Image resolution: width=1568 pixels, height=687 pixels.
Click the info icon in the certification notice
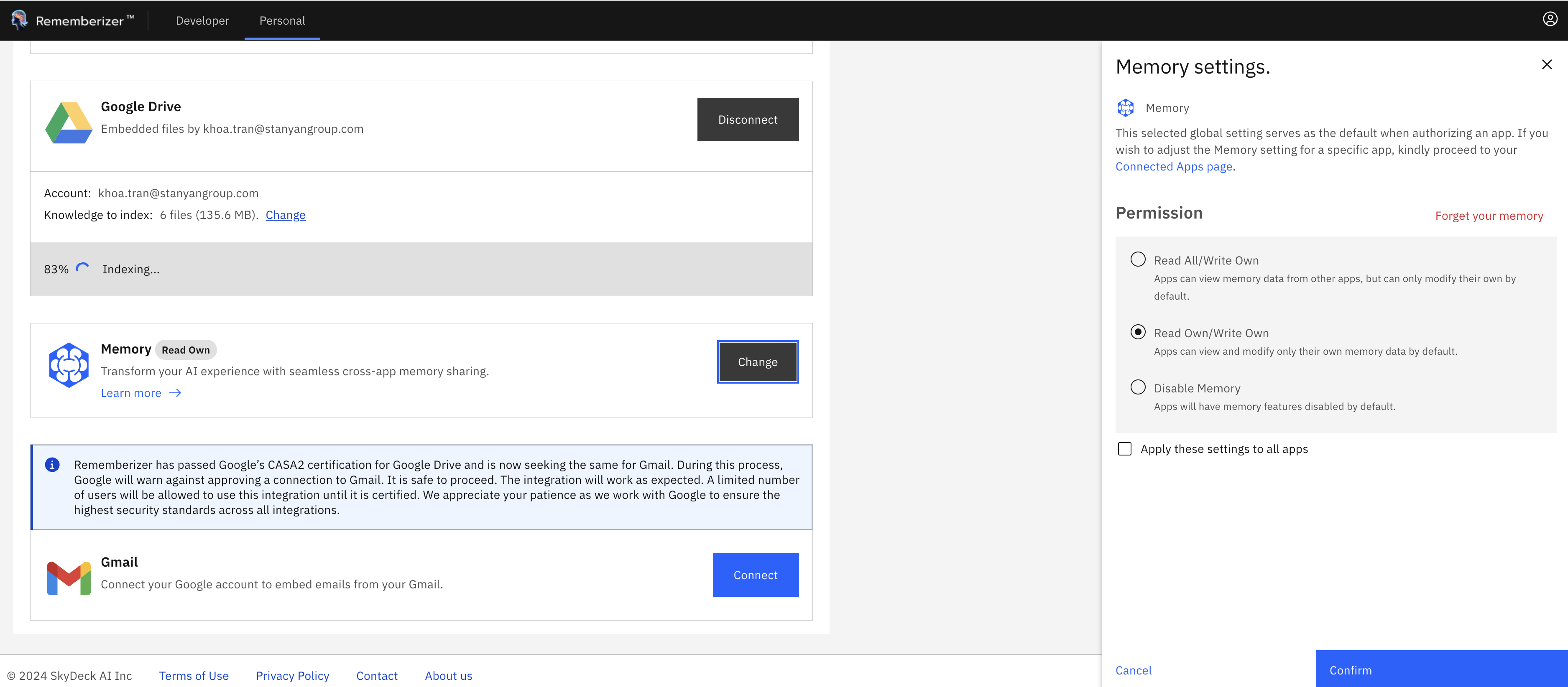click(x=53, y=464)
